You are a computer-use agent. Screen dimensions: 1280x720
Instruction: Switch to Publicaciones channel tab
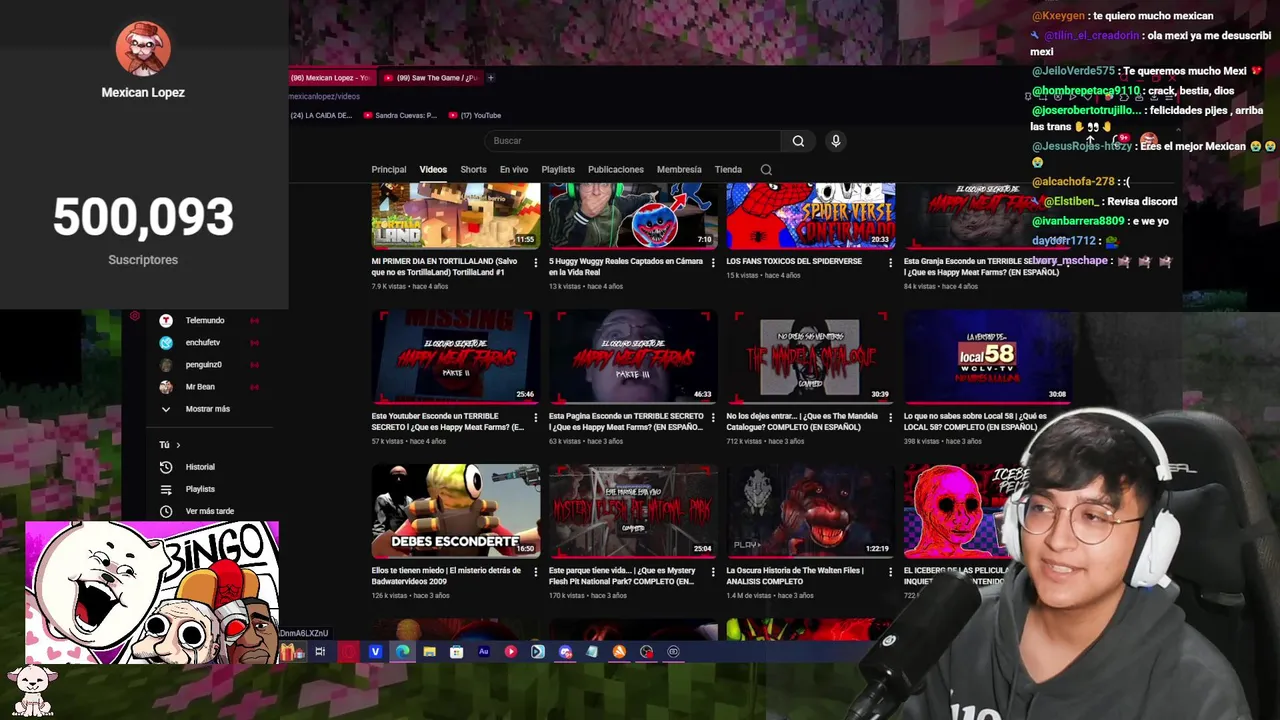click(616, 170)
